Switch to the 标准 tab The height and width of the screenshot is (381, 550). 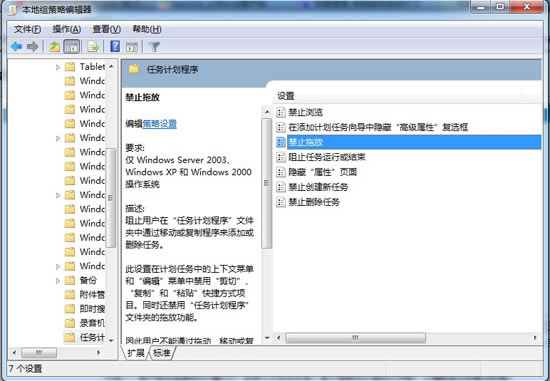162,353
